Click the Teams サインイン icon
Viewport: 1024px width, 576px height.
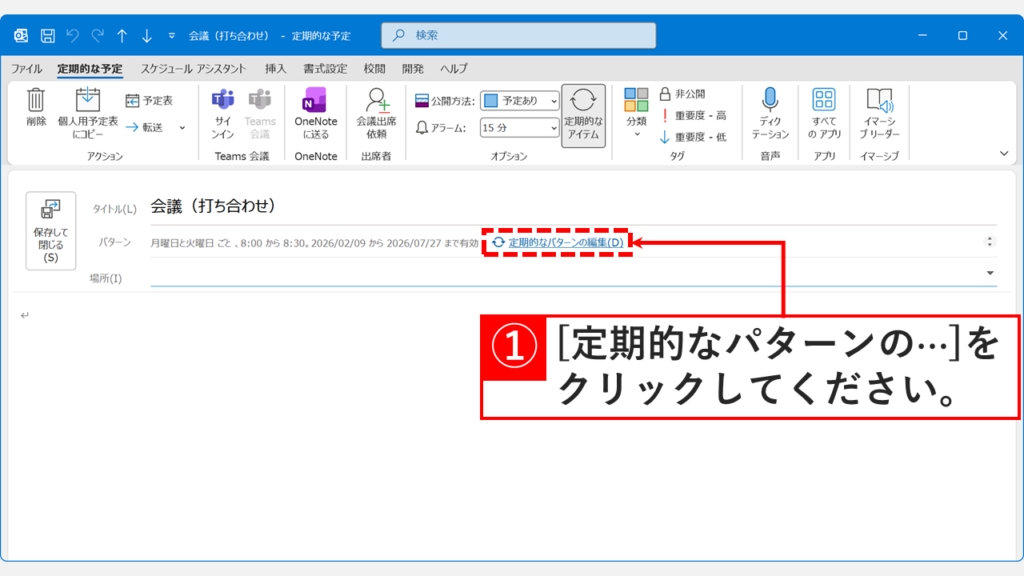click(222, 110)
